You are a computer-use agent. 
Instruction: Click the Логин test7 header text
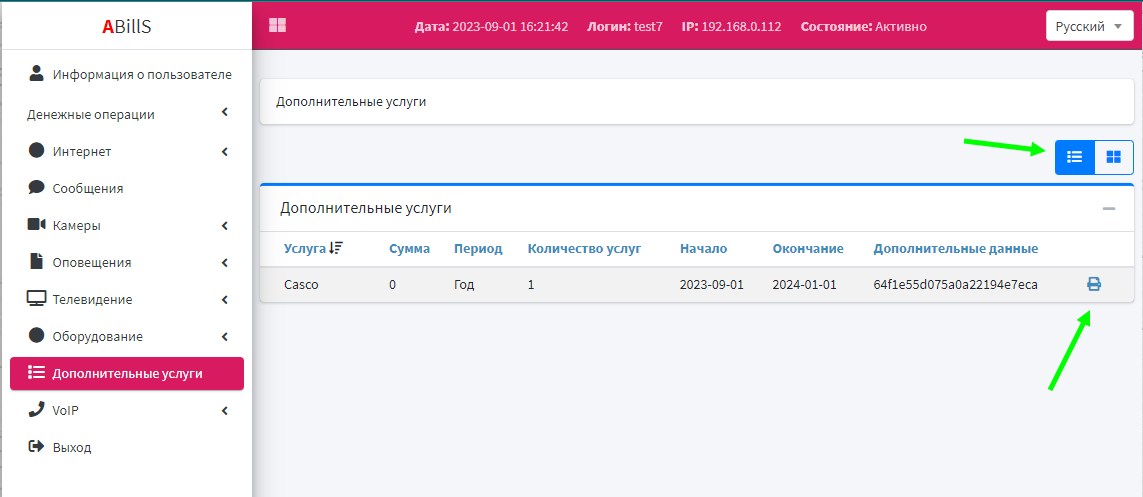click(625, 27)
